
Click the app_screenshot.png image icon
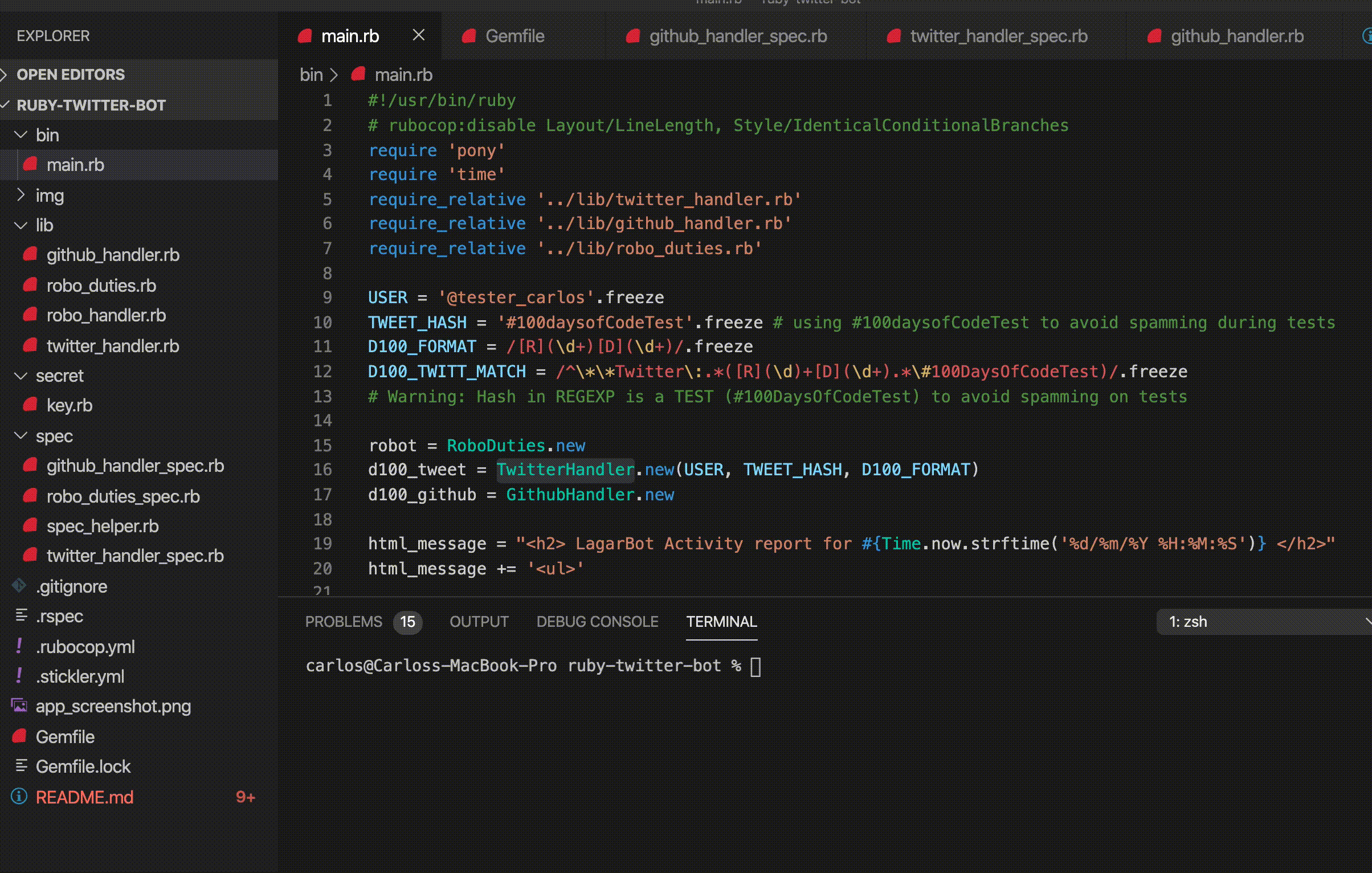[x=19, y=705]
